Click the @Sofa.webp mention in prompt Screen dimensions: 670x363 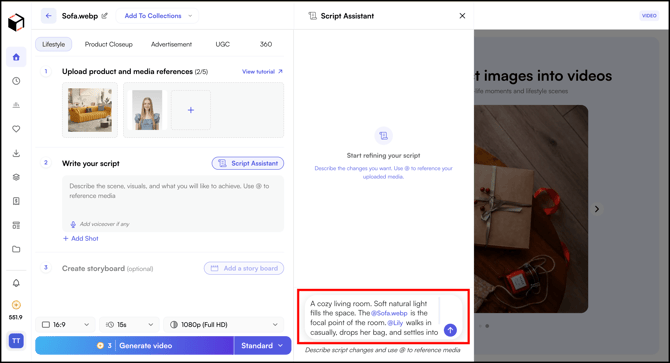coord(389,313)
